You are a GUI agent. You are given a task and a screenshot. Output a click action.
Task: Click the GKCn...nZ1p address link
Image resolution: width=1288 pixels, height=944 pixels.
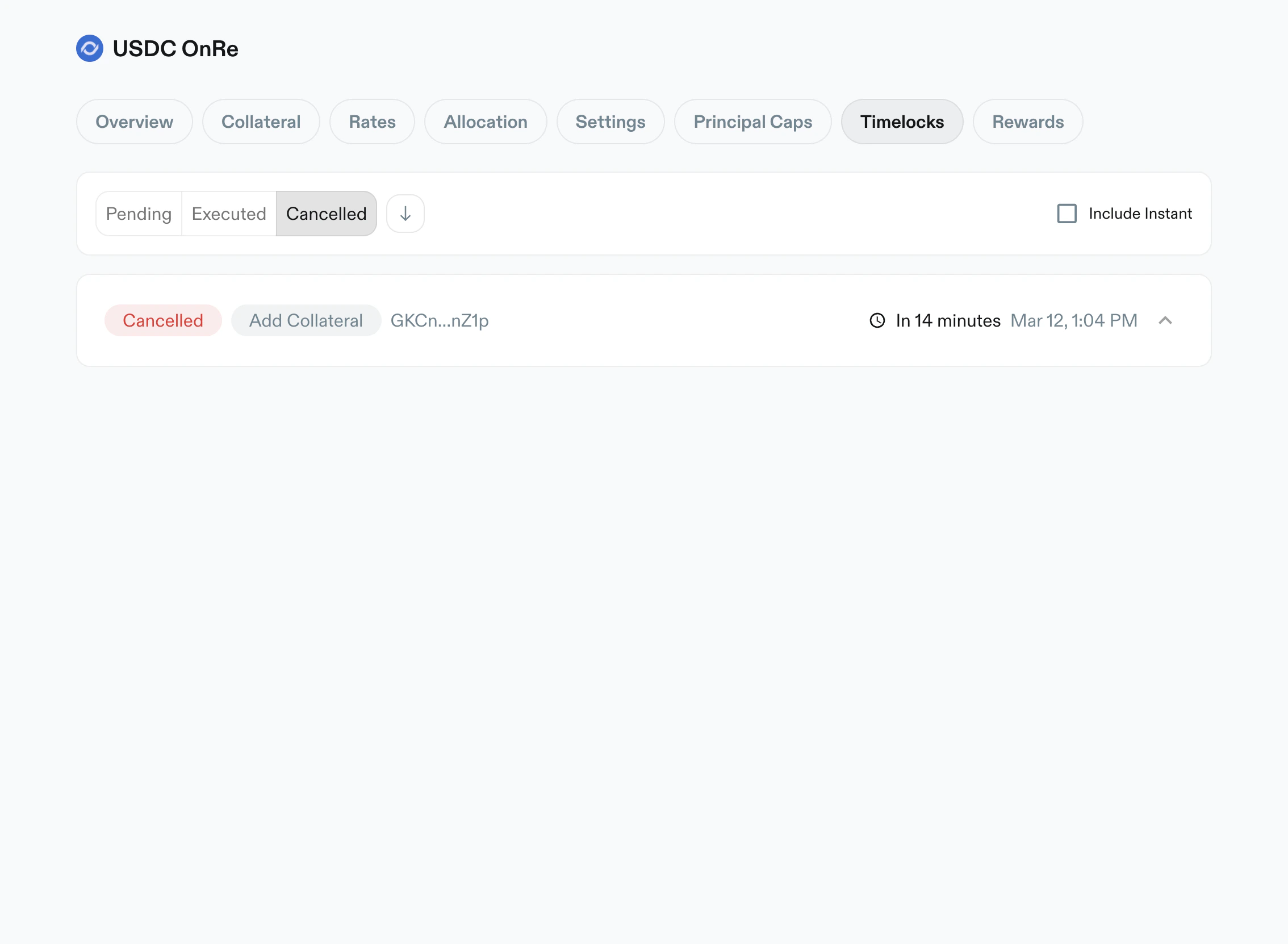(439, 320)
